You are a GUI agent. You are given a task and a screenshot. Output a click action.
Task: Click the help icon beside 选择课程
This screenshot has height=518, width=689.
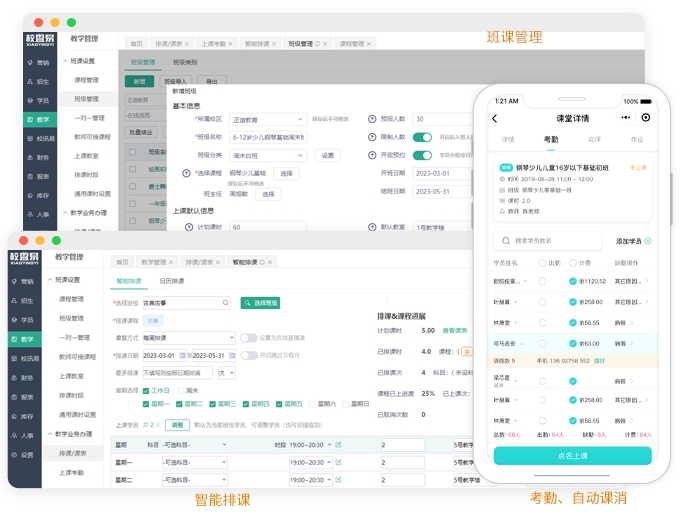click(x=186, y=173)
